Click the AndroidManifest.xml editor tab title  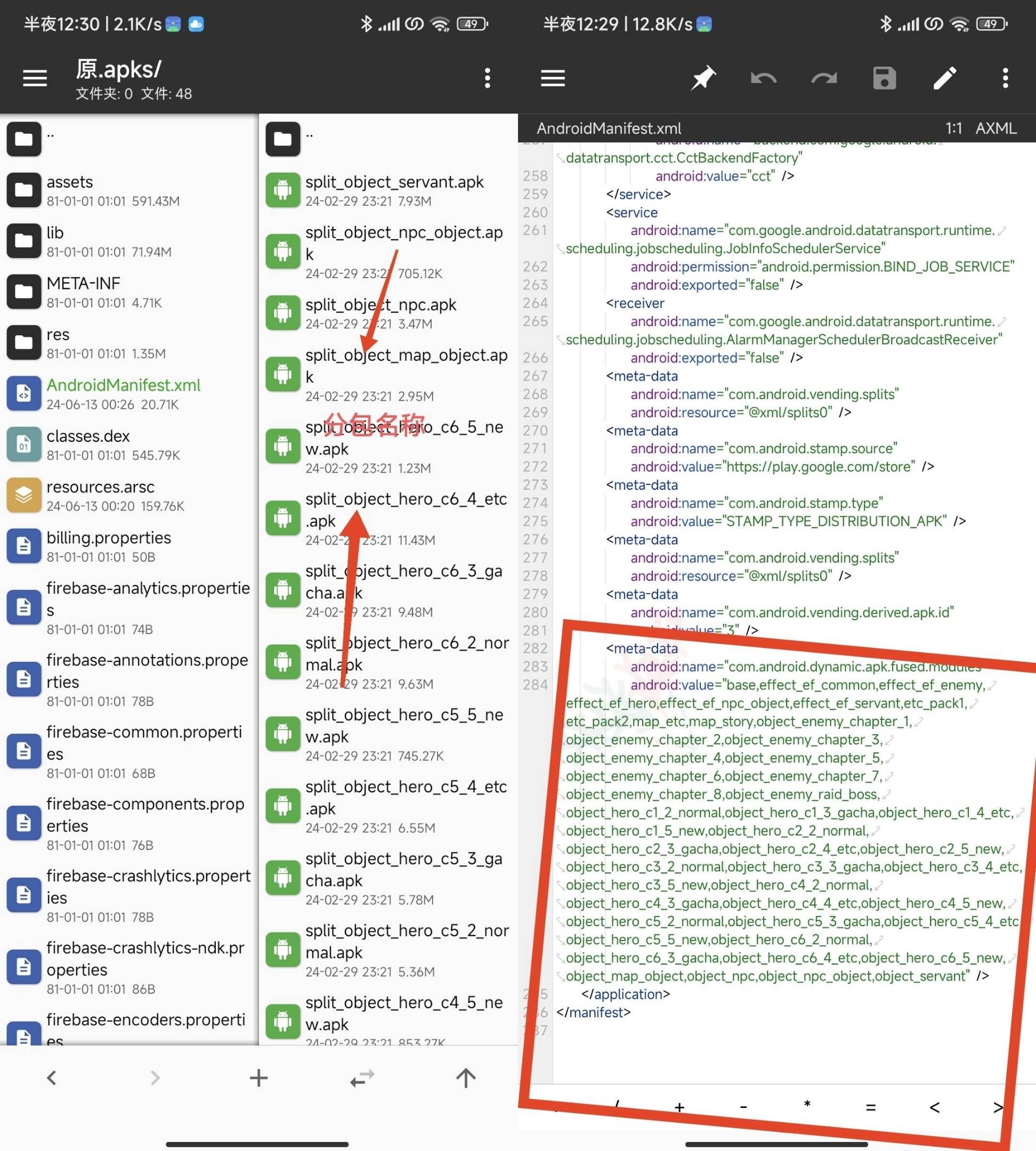coord(609,128)
